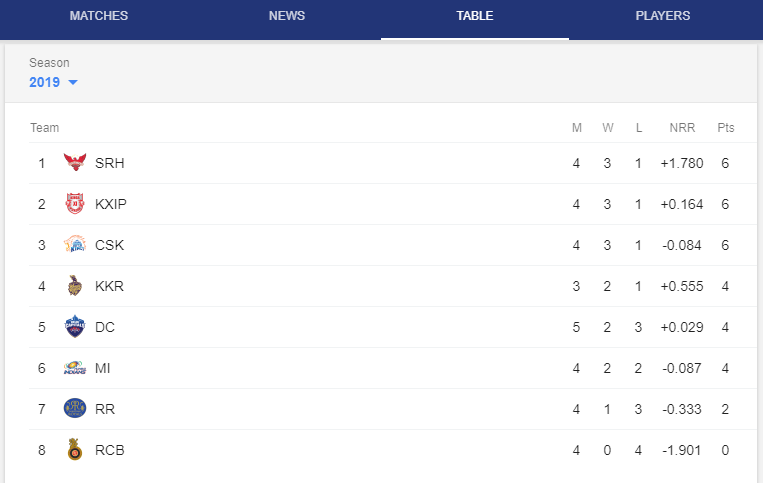
Task: Click the MI team name
Action: [102, 368]
